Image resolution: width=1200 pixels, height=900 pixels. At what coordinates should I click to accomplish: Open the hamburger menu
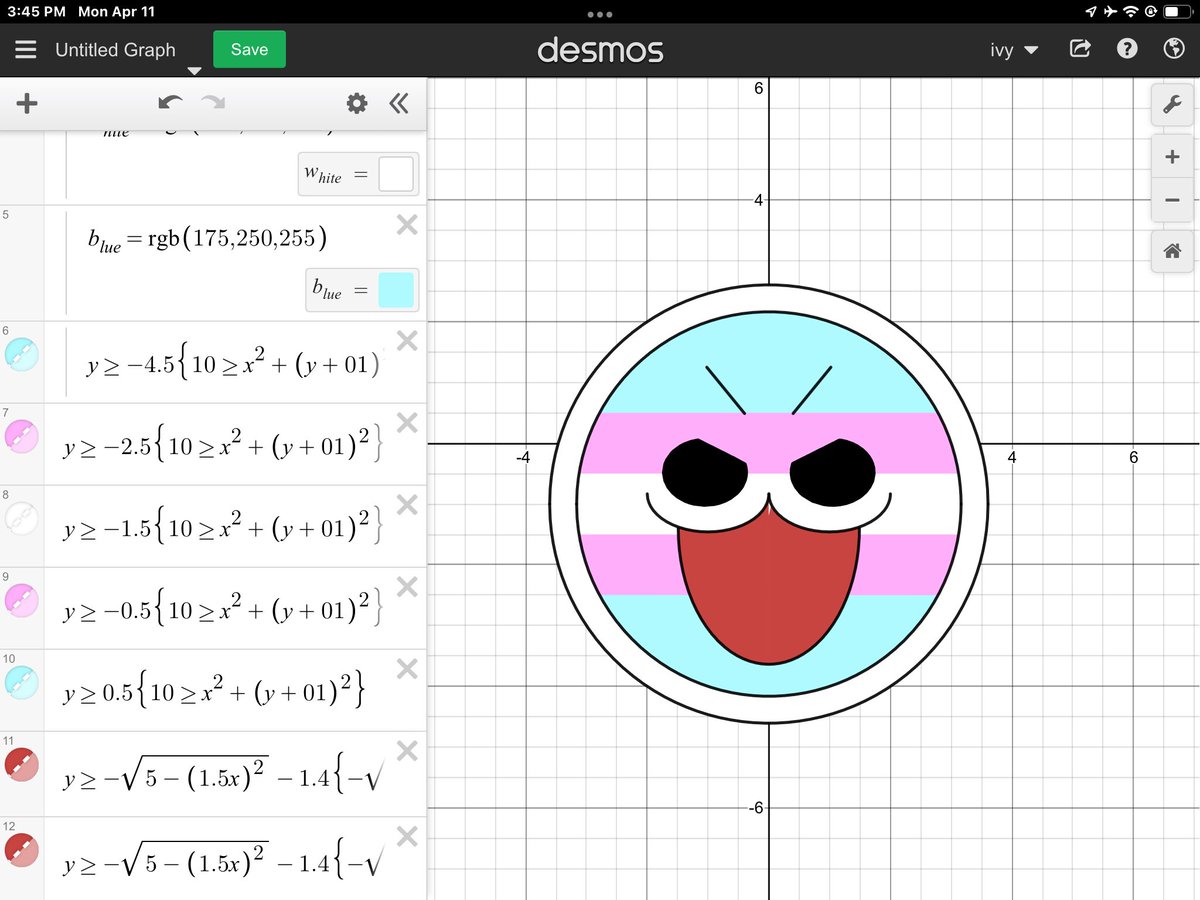27,48
